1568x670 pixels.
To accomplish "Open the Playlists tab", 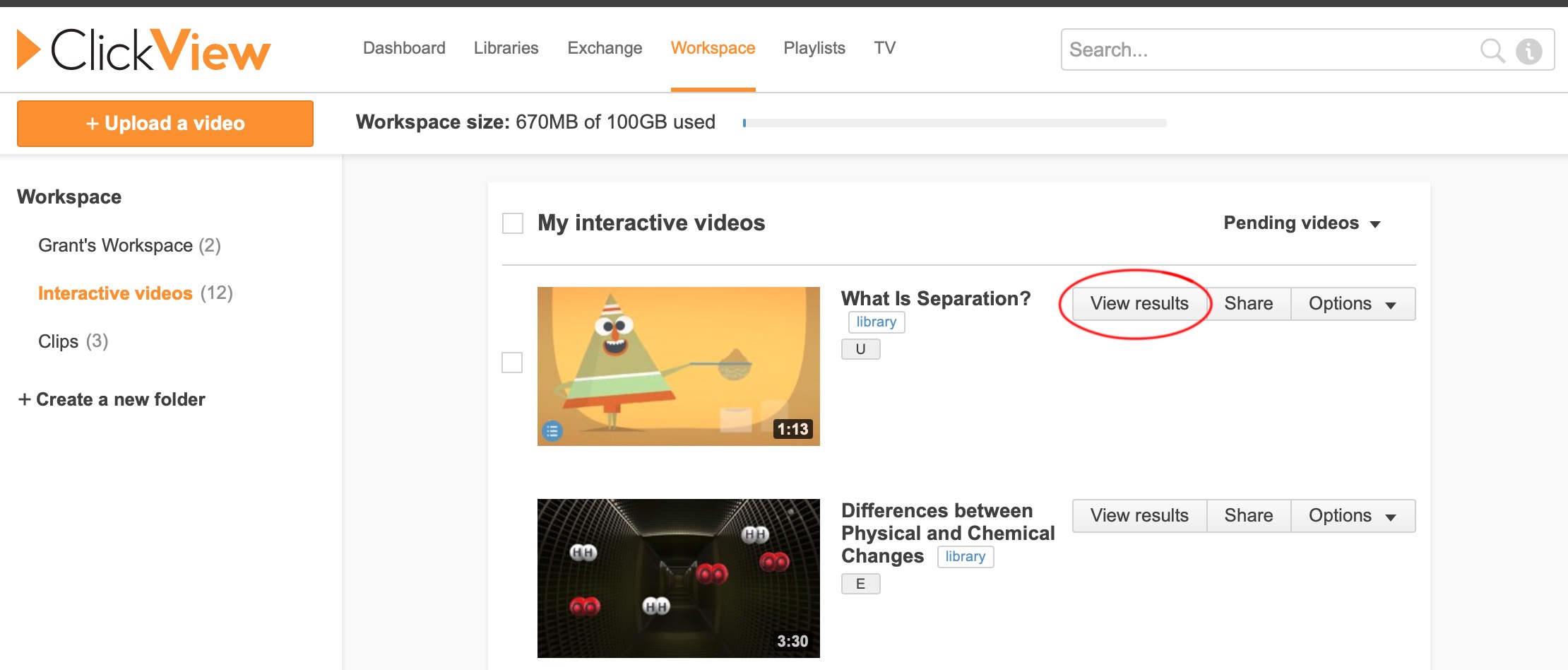I will tap(814, 48).
